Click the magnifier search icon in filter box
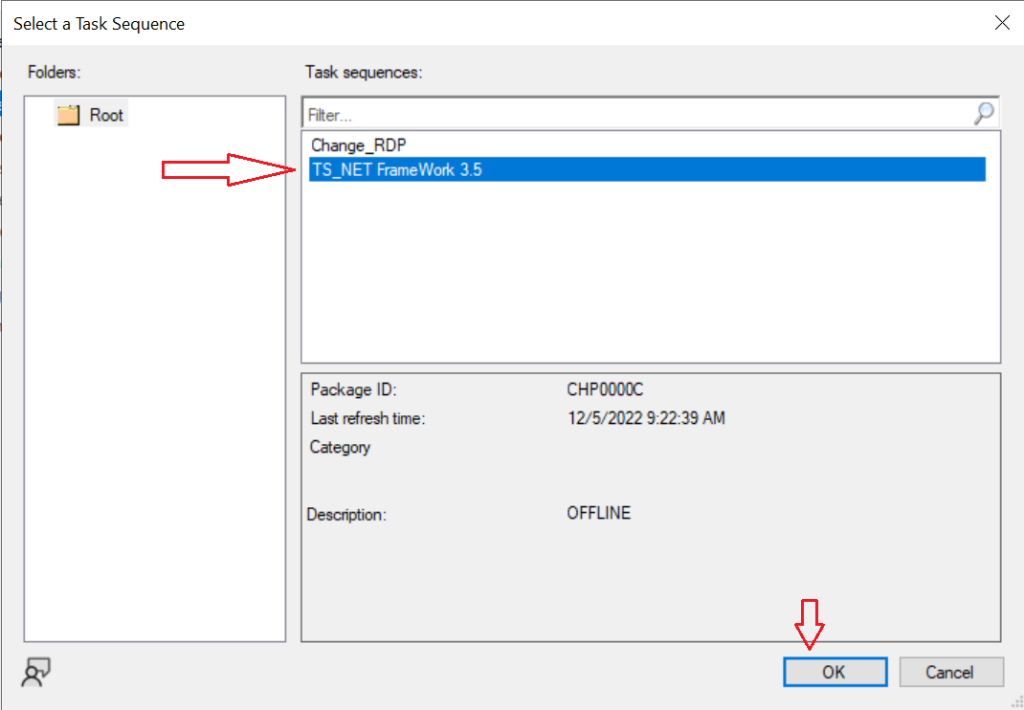The image size is (1024, 710). pos(984,114)
